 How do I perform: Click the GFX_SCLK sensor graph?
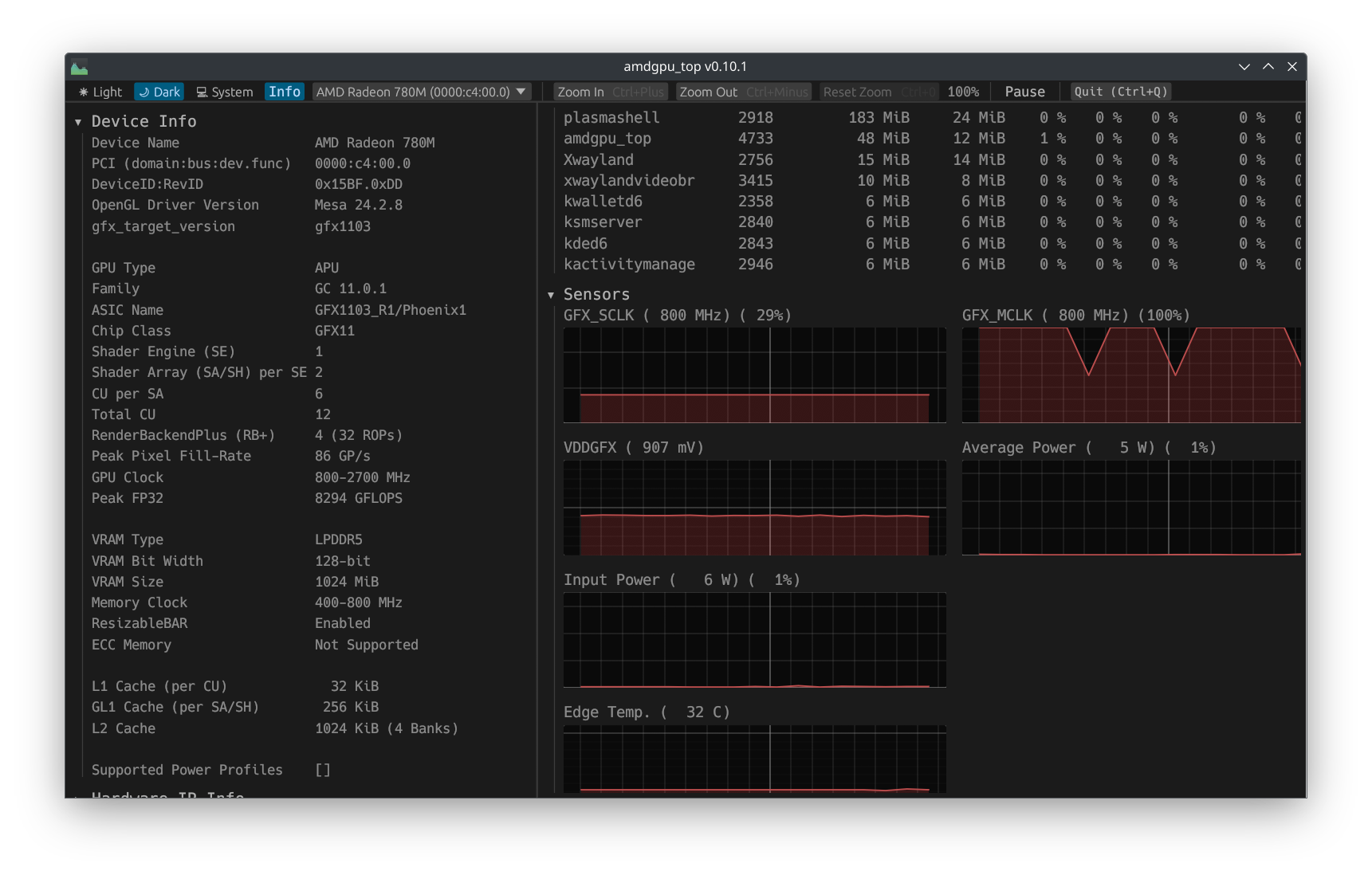point(754,375)
